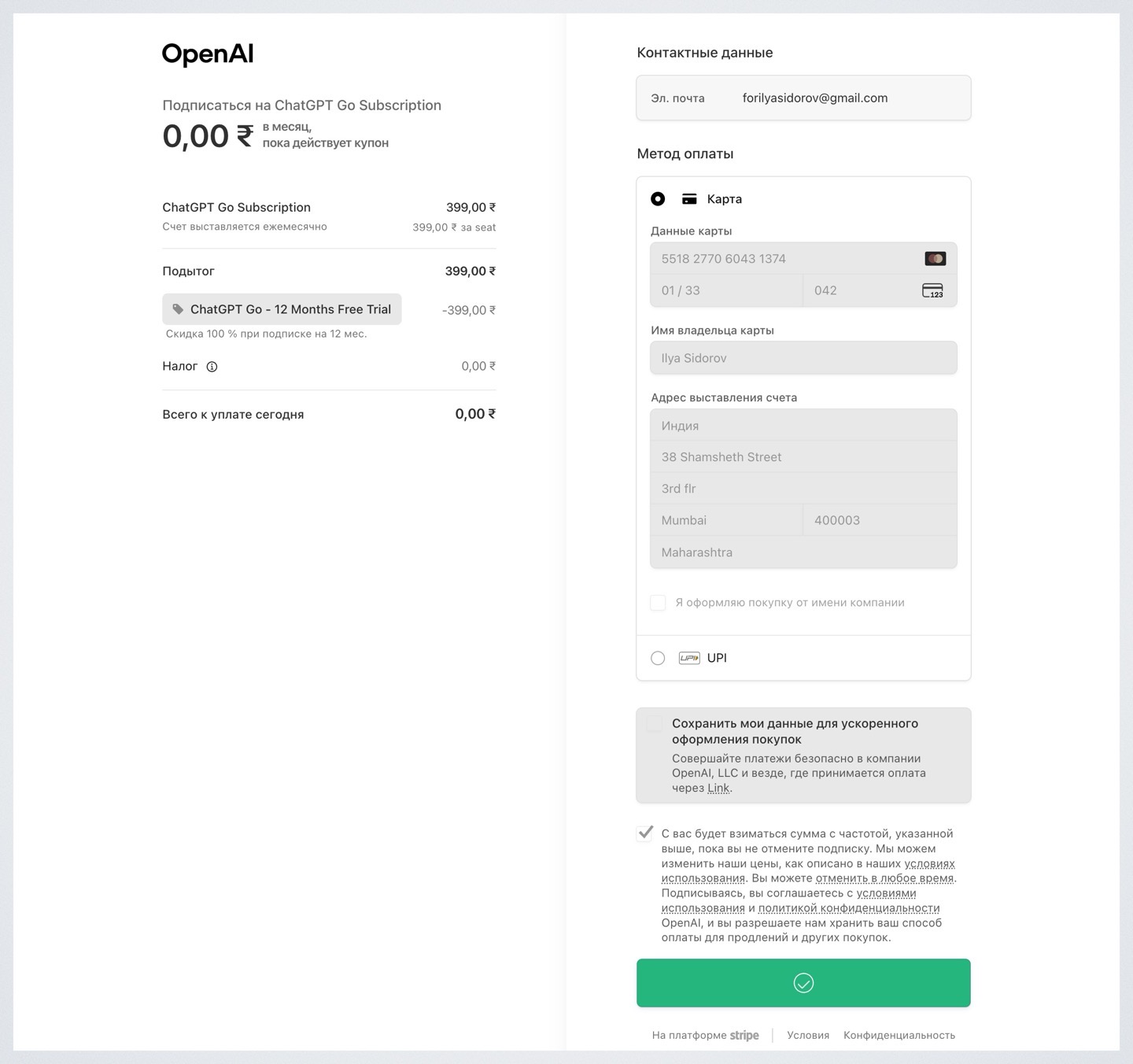Click the Mastercard brand icon in card field
The image size is (1133, 1064).
pos(935,259)
